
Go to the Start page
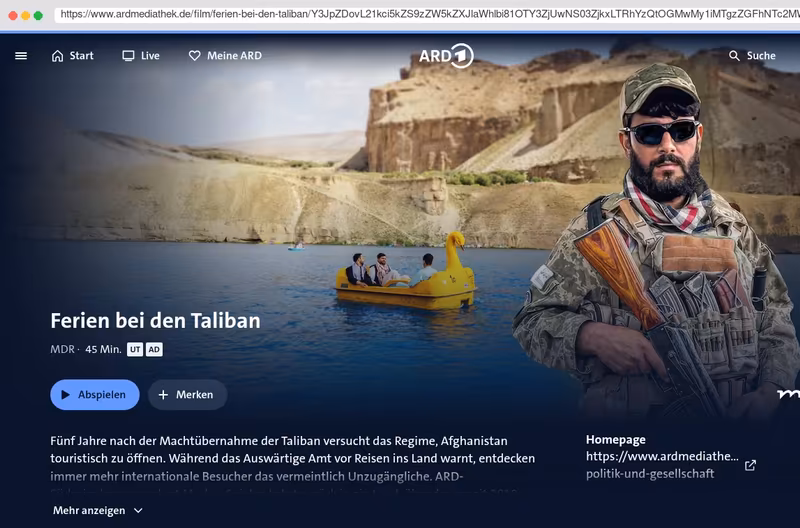tap(72, 56)
